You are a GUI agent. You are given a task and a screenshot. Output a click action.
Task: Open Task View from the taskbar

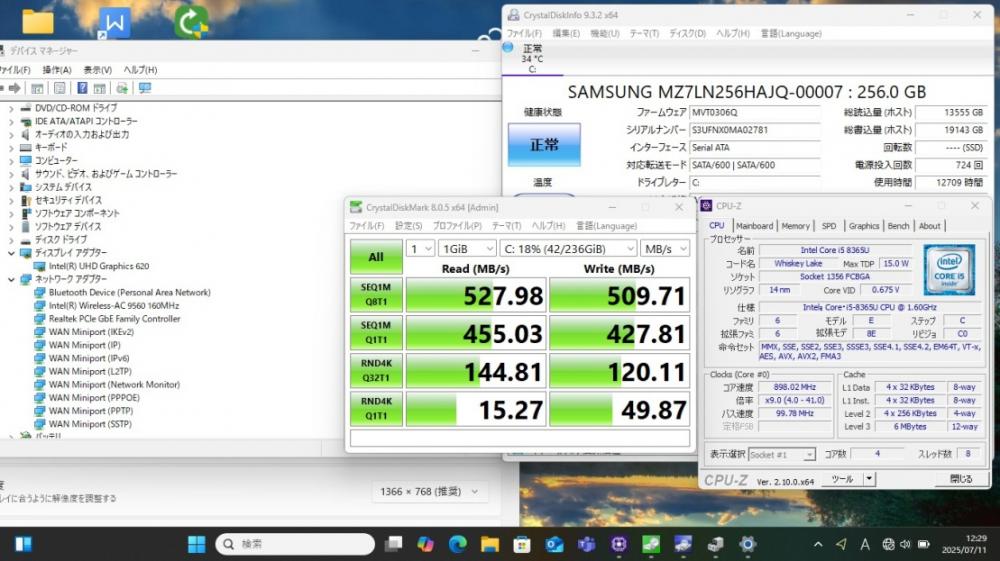click(393, 544)
